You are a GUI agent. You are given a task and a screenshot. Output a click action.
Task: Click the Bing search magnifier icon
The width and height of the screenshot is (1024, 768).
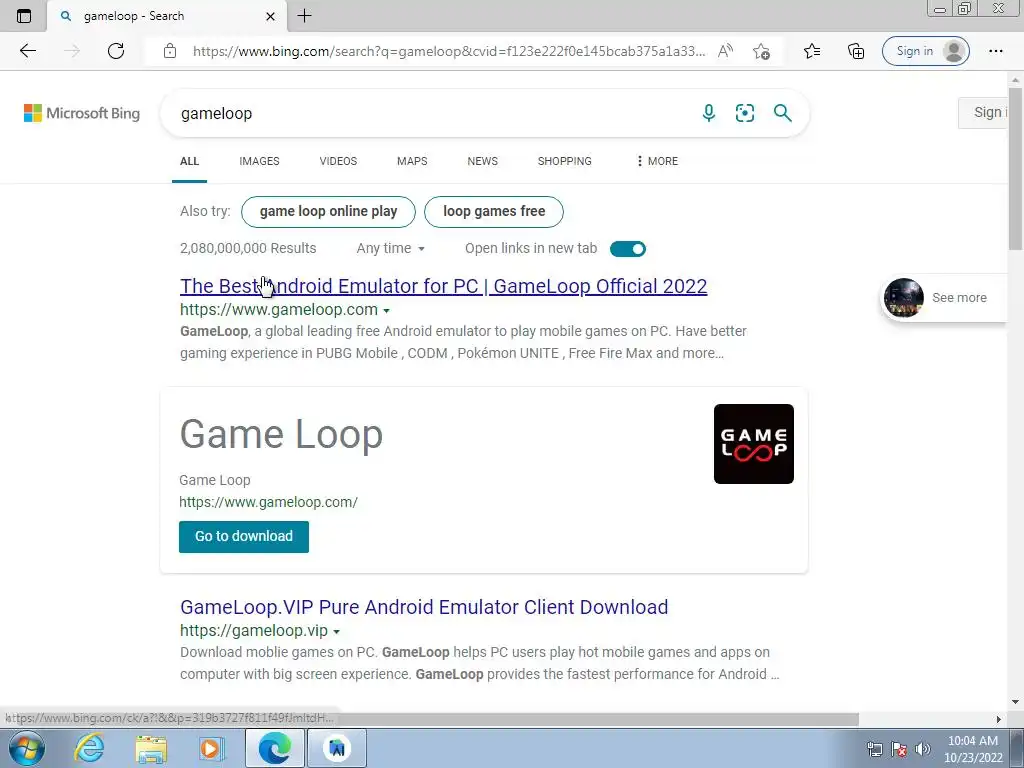tap(782, 113)
